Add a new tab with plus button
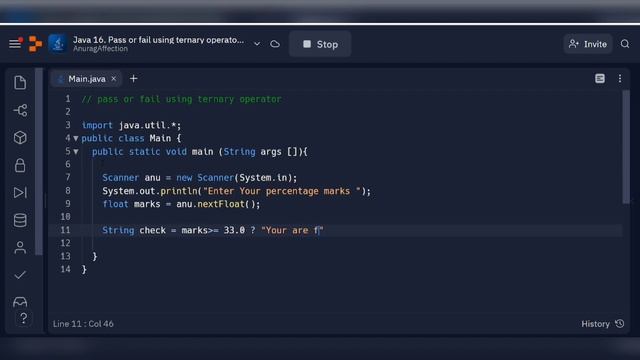Screen dimensions: 640x360 [x=133, y=79]
